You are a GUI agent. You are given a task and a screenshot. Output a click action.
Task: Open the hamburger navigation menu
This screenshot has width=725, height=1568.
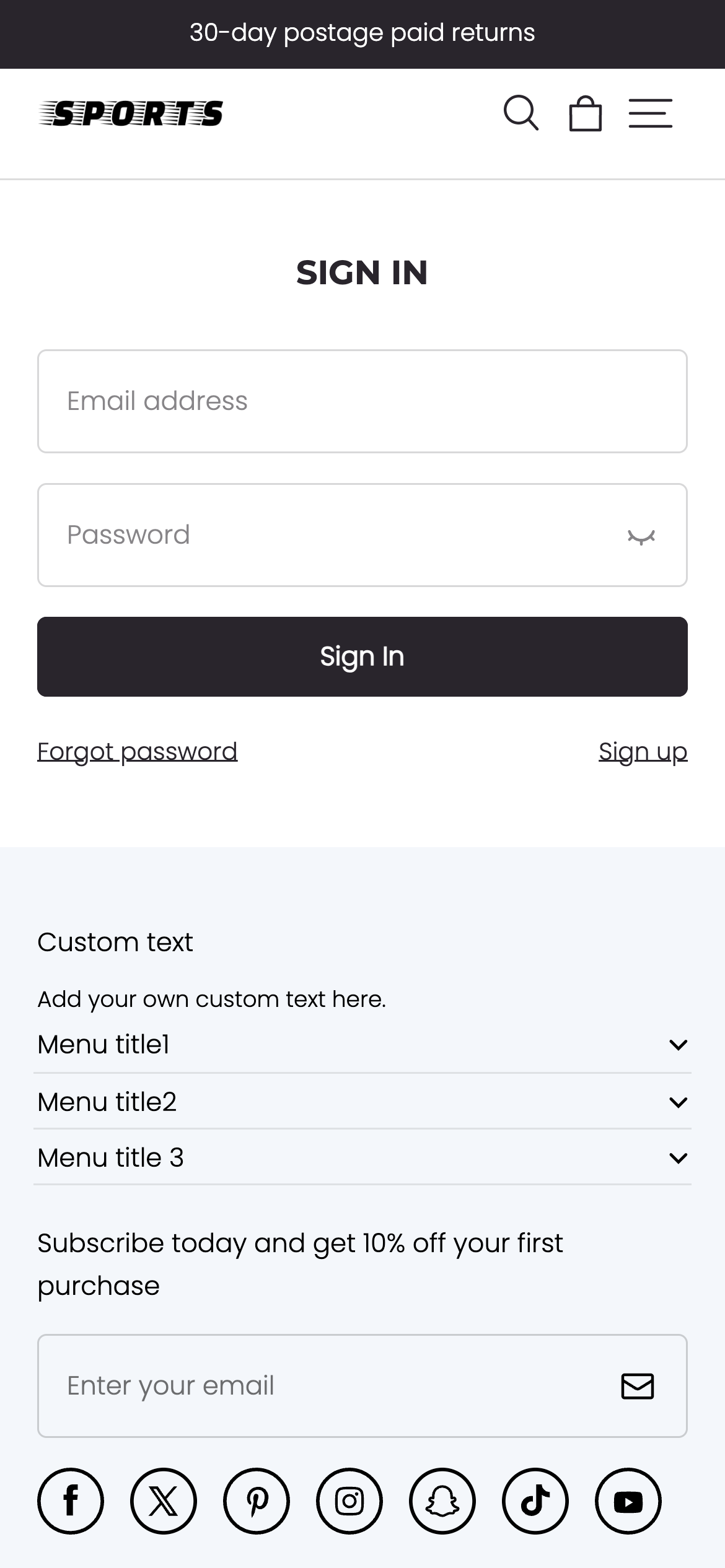[x=651, y=114]
